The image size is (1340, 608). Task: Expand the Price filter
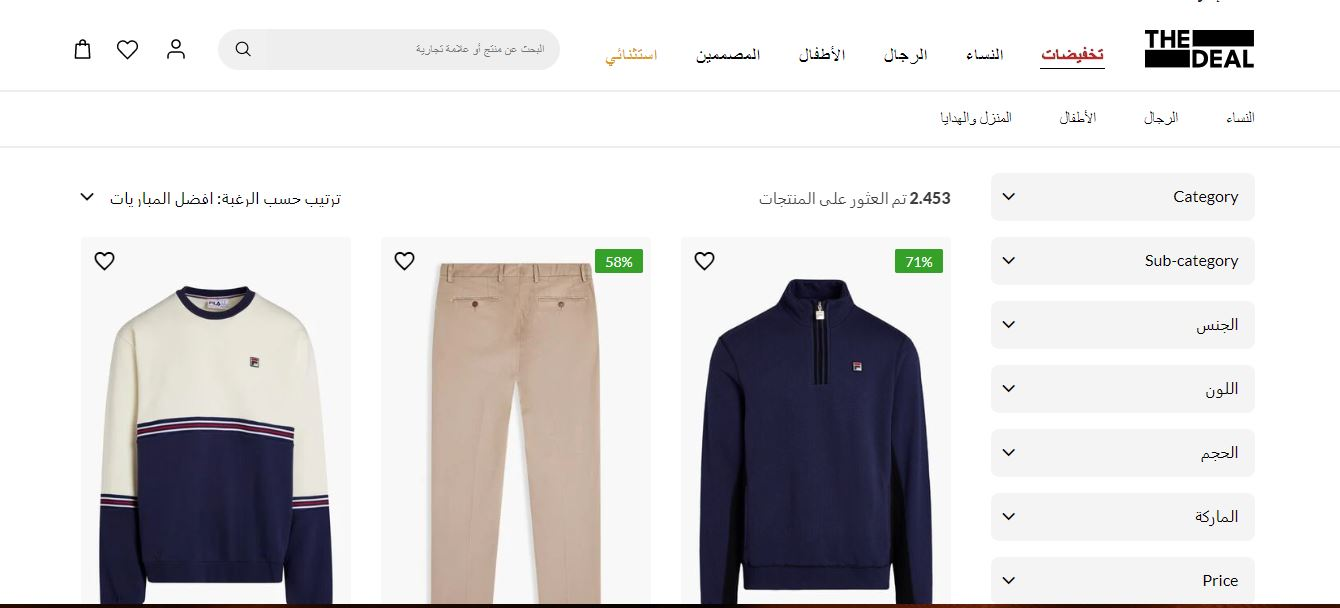pos(1122,581)
